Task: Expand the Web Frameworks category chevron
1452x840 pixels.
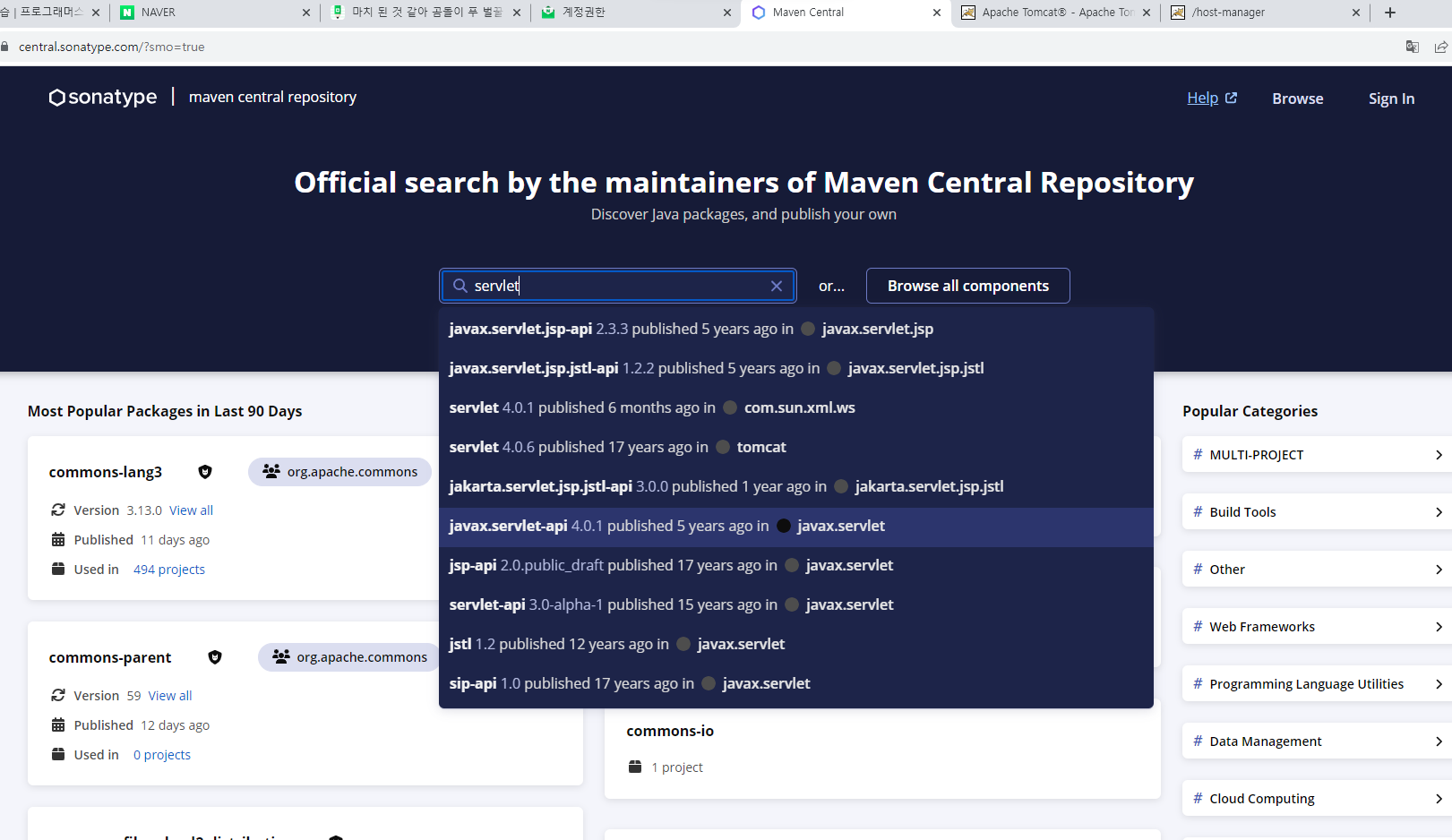Action: point(1439,627)
